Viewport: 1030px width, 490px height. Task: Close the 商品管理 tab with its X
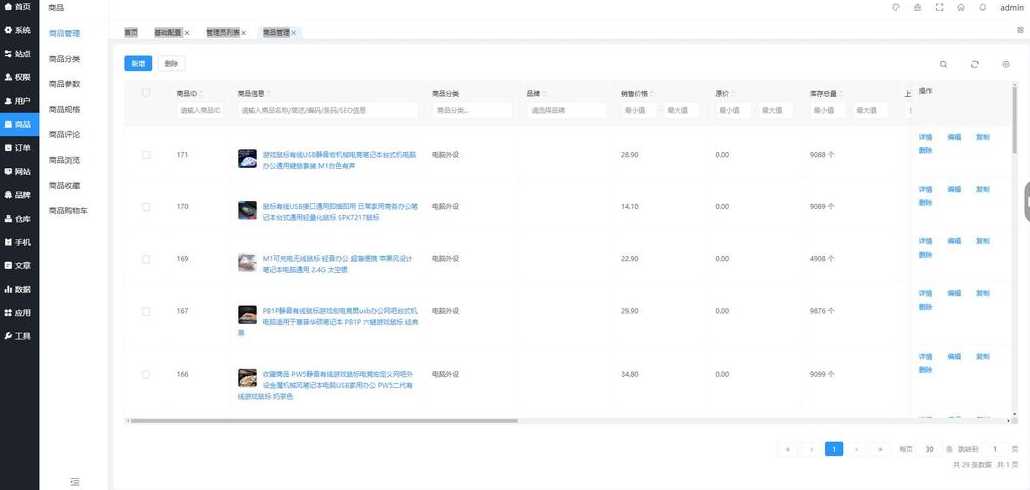click(x=294, y=33)
